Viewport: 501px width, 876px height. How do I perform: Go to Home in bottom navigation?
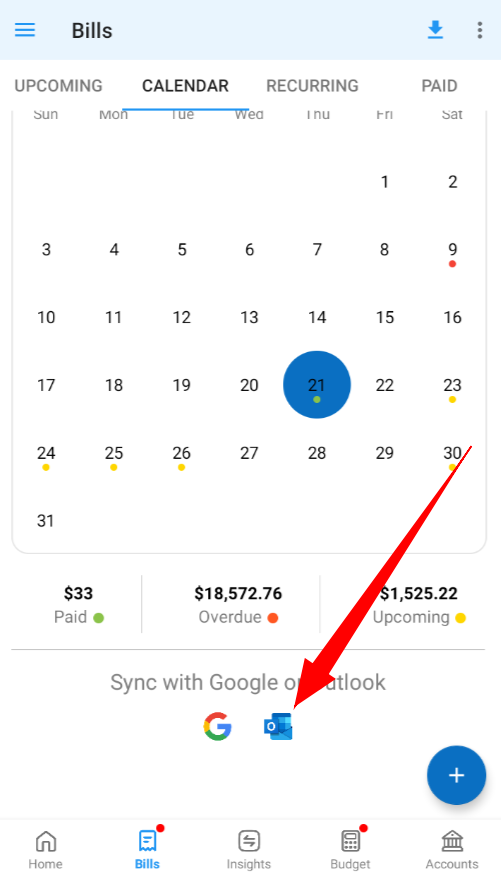pyautogui.click(x=46, y=849)
